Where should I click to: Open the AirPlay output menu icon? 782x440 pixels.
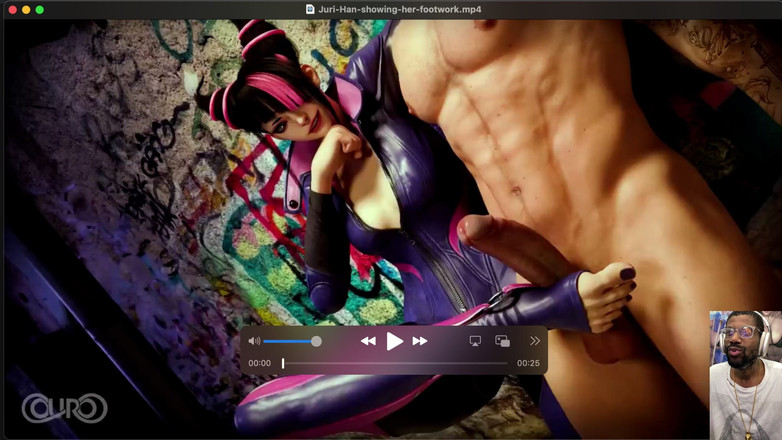[475, 341]
